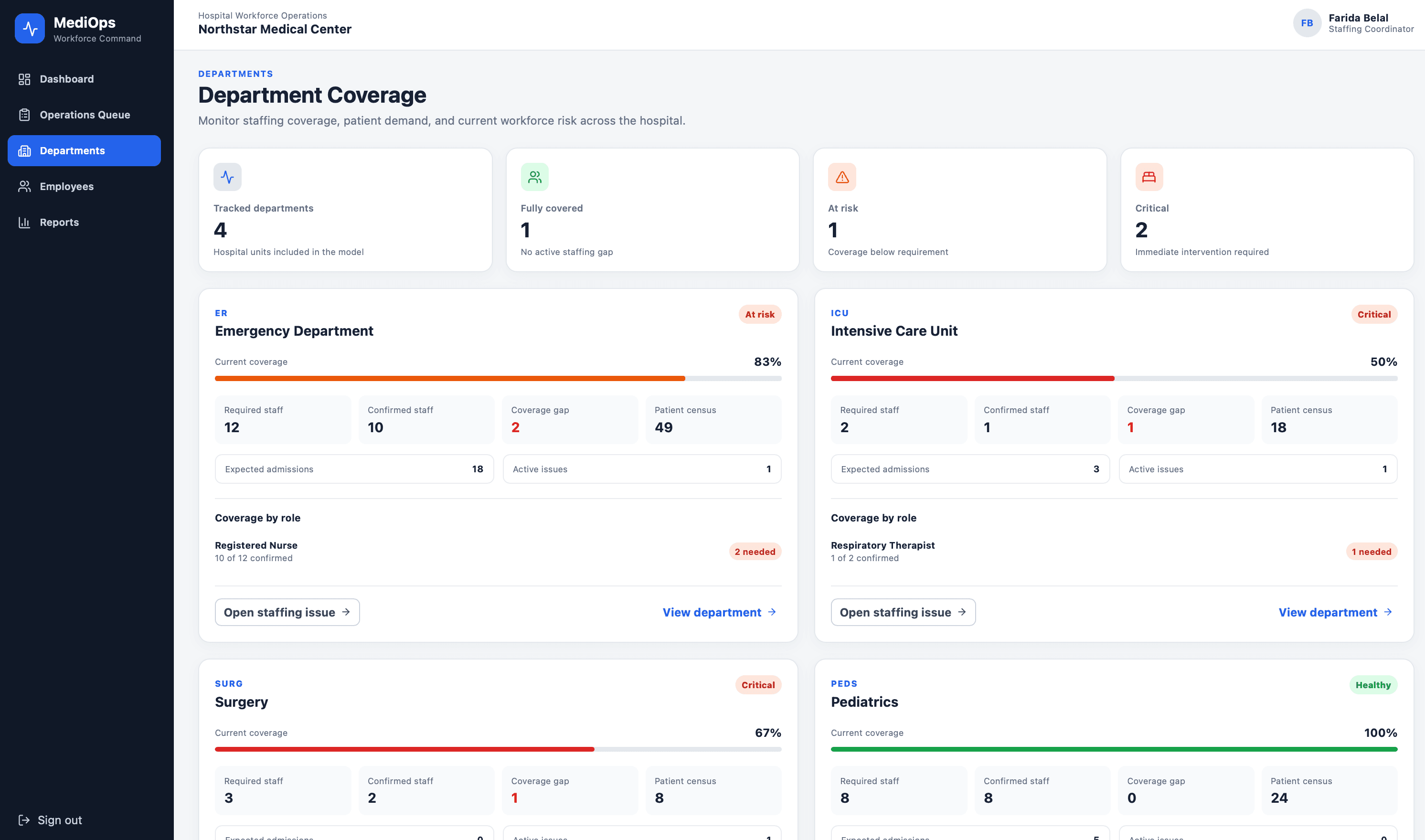Open staffing issue for Intensive Care Unit
The width and height of the screenshot is (1425, 840).
pos(903,612)
